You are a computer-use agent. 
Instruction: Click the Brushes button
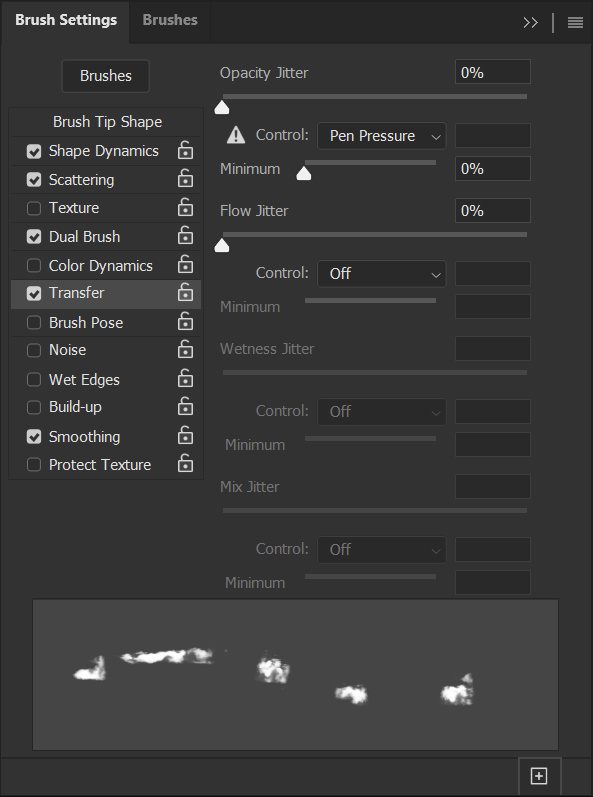pos(106,76)
